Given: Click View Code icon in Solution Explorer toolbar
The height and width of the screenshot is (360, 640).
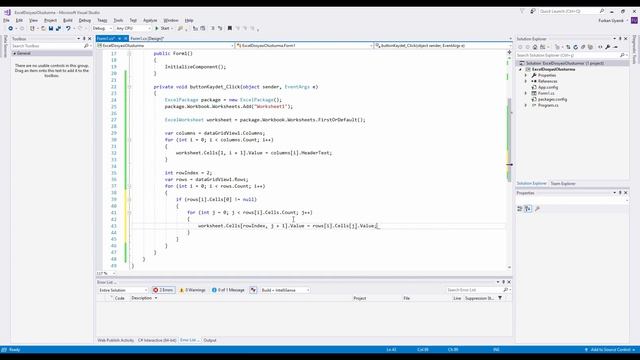Looking at the screenshot, I should coord(600,47).
